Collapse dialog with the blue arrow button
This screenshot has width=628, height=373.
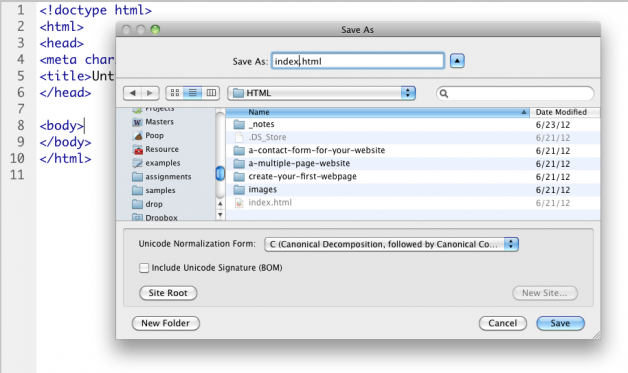(457, 61)
